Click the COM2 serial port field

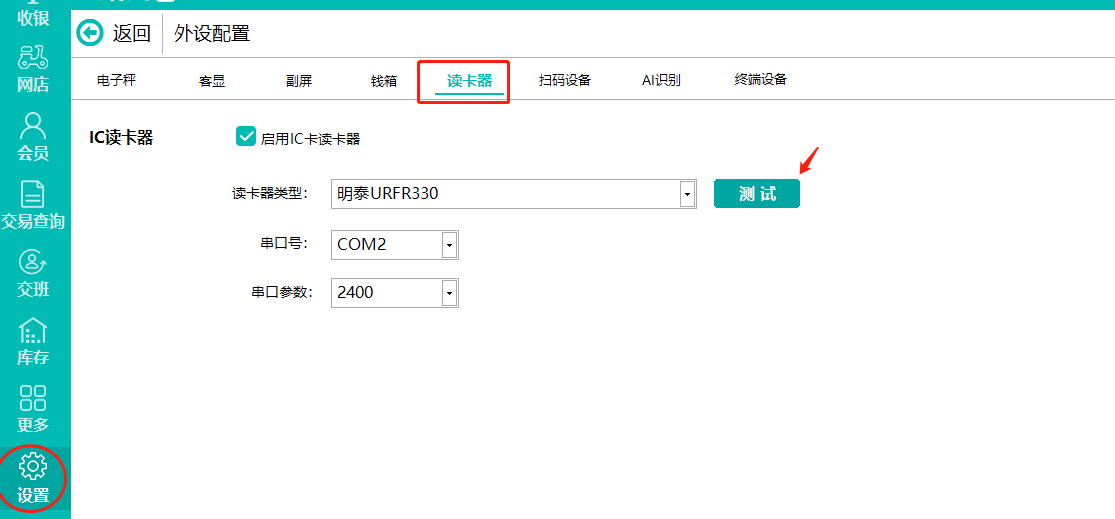click(395, 245)
